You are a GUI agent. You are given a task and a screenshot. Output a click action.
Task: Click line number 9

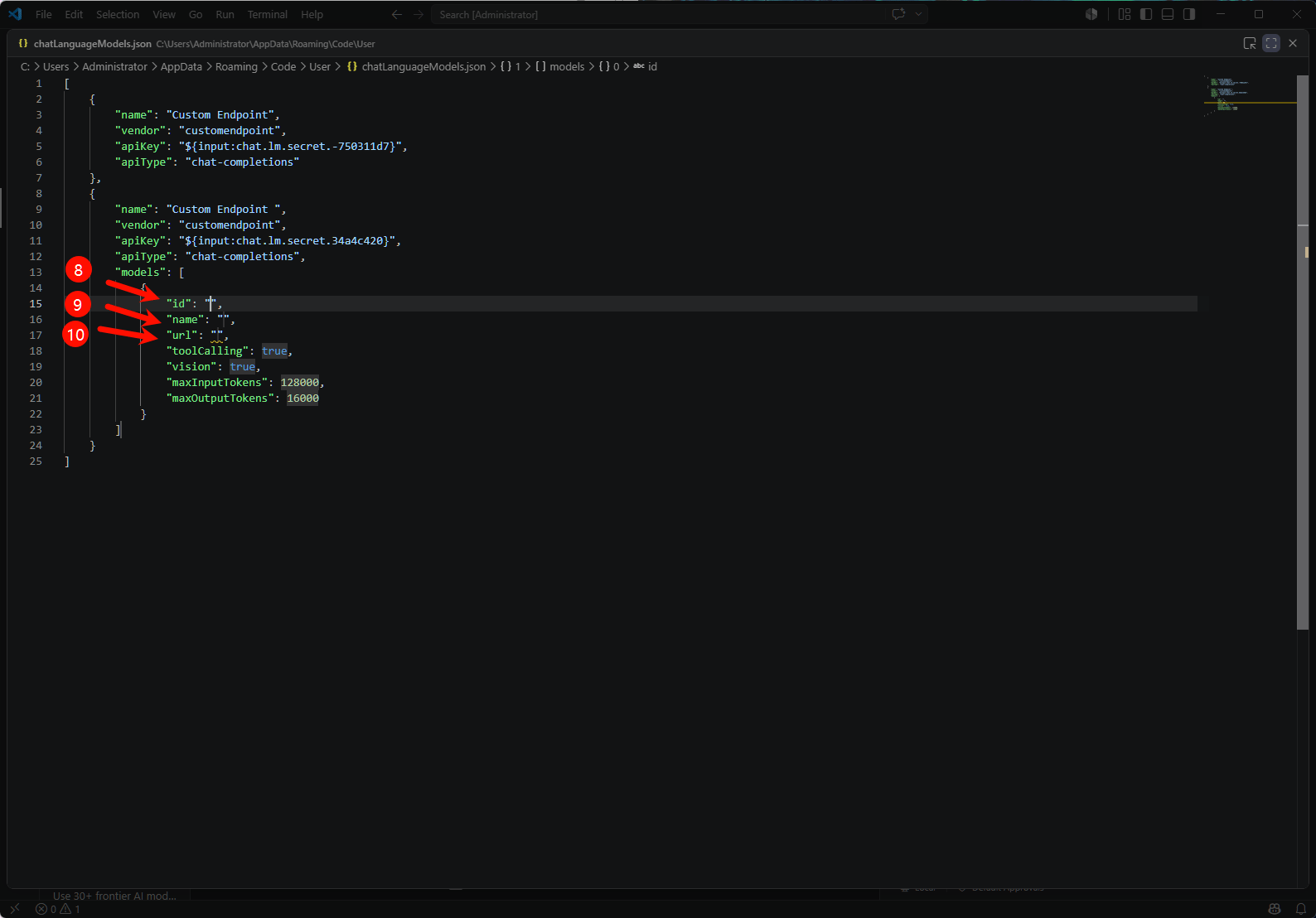(38, 209)
